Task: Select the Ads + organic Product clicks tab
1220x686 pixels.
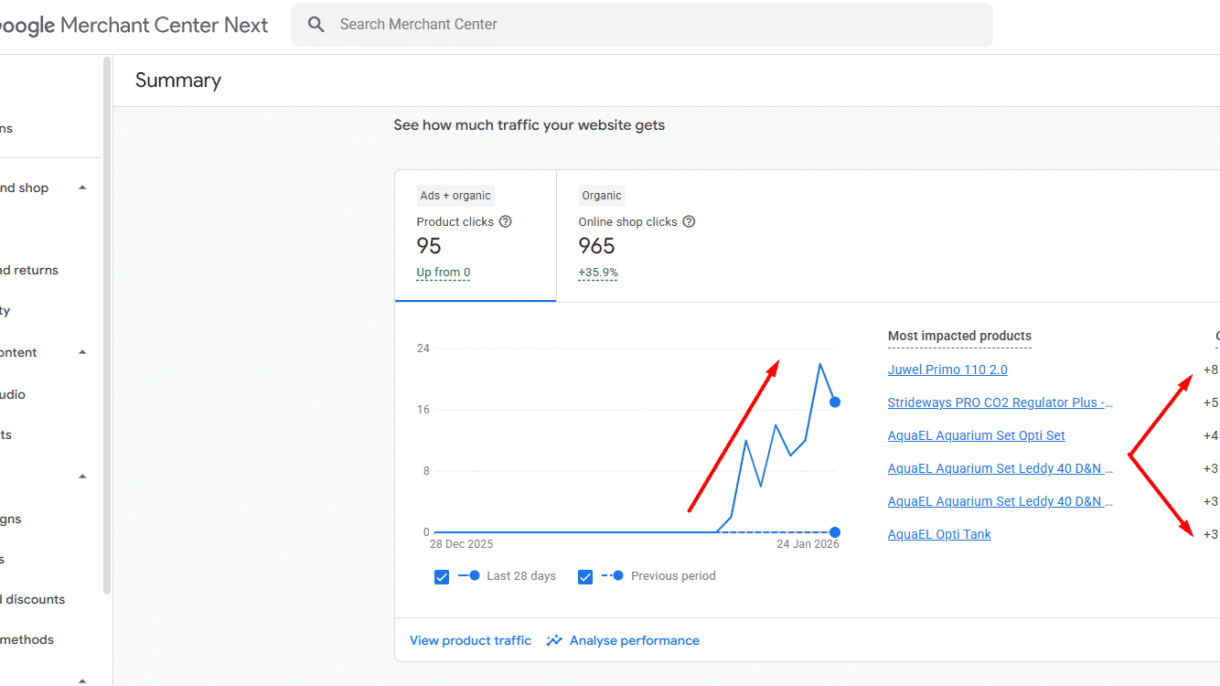Action: pyautogui.click(x=475, y=236)
